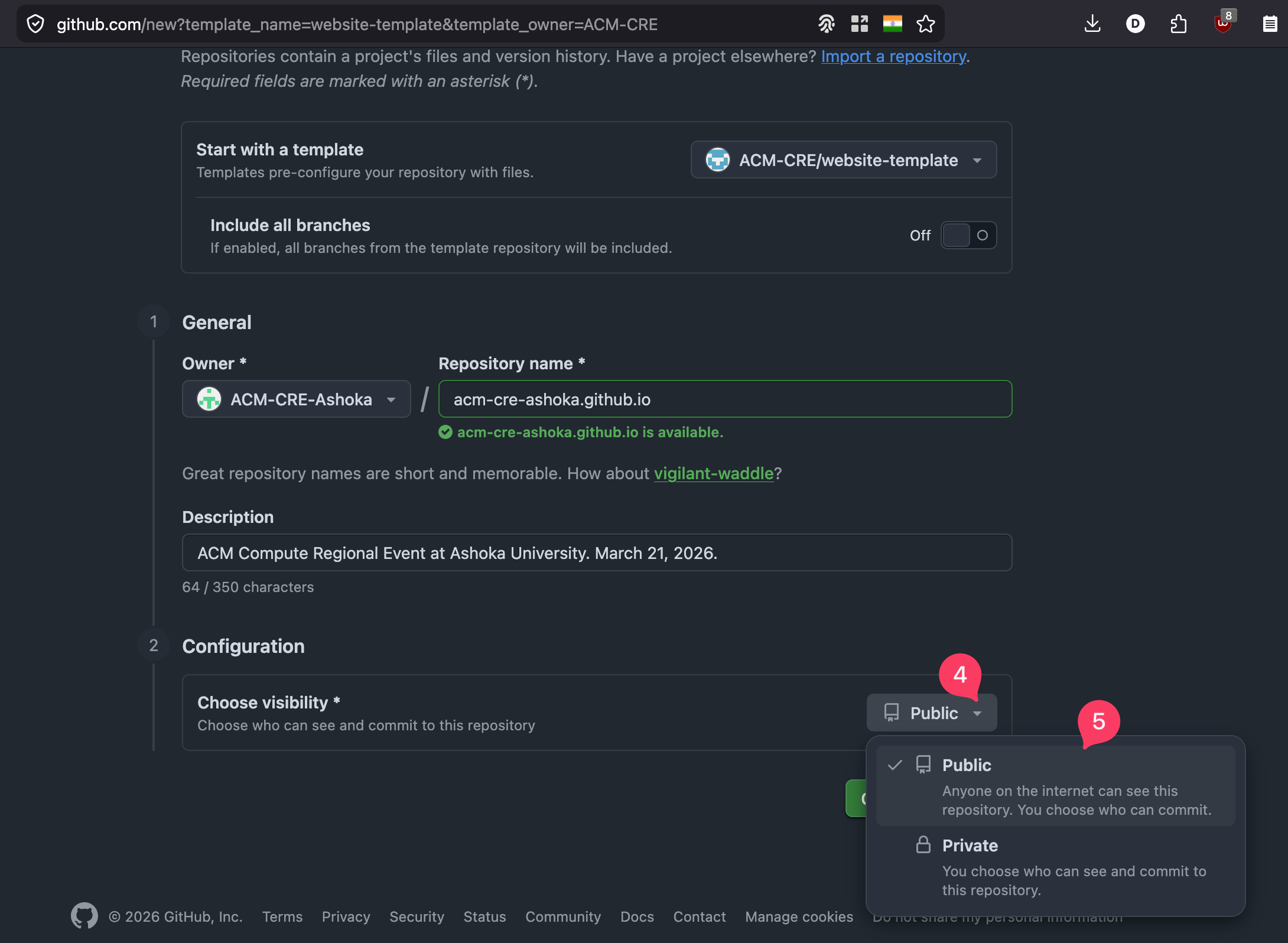Use the vigilant-waddle suggested name

click(x=714, y=473)
